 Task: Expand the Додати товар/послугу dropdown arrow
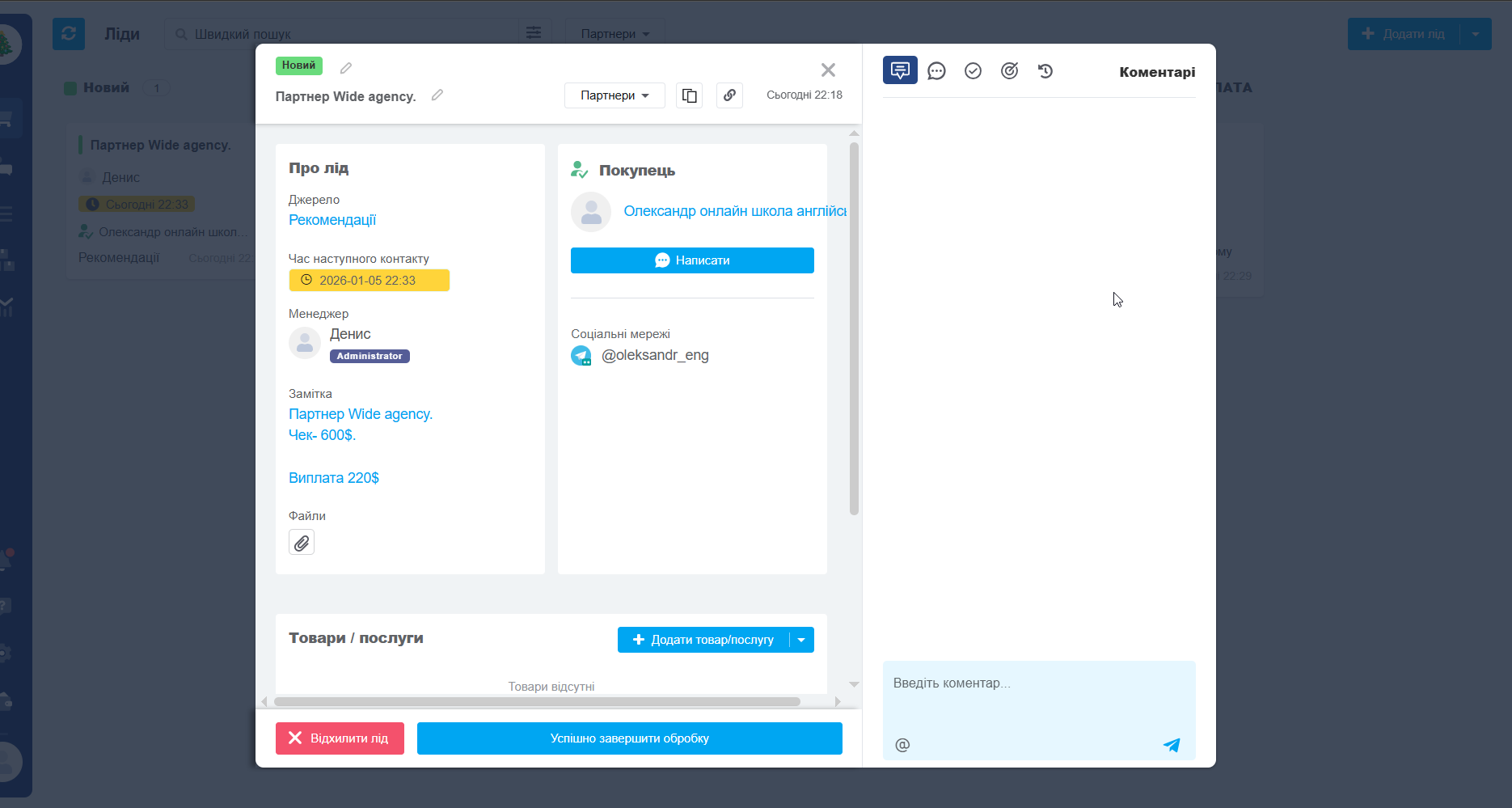pyautogui.click(x=801, y=639)
